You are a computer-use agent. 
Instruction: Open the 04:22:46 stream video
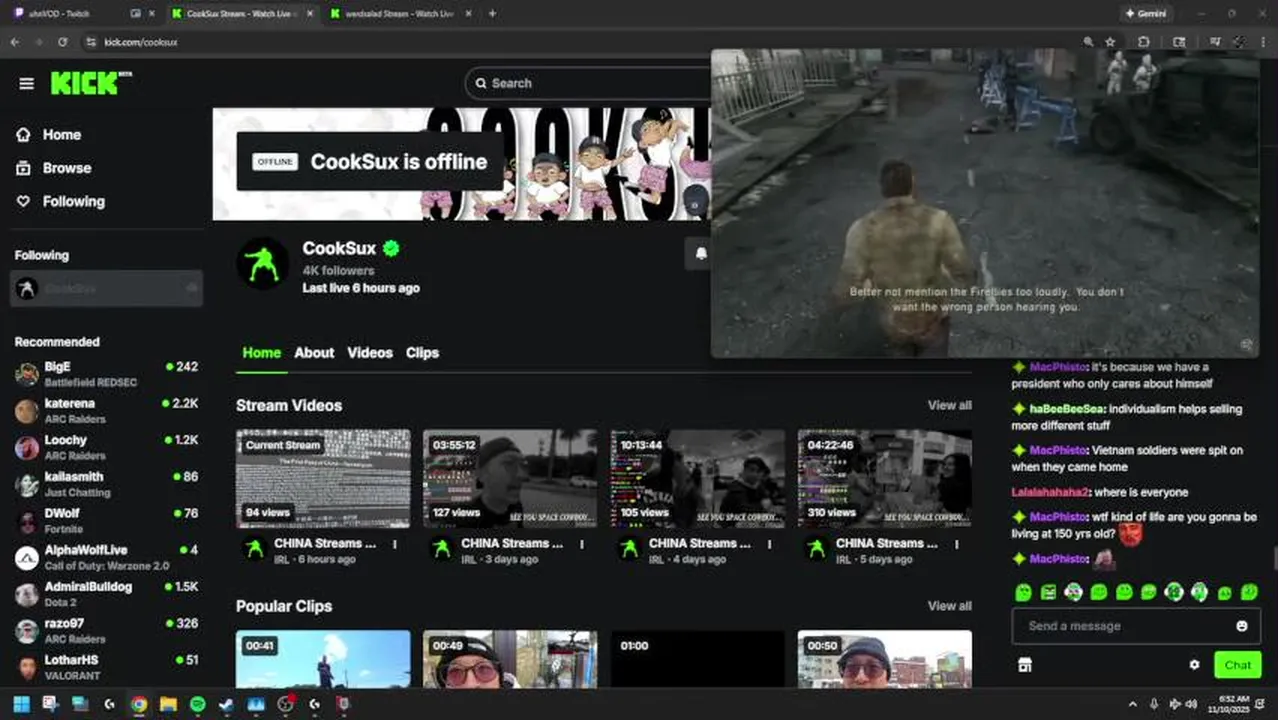click(x=885, y=478)
